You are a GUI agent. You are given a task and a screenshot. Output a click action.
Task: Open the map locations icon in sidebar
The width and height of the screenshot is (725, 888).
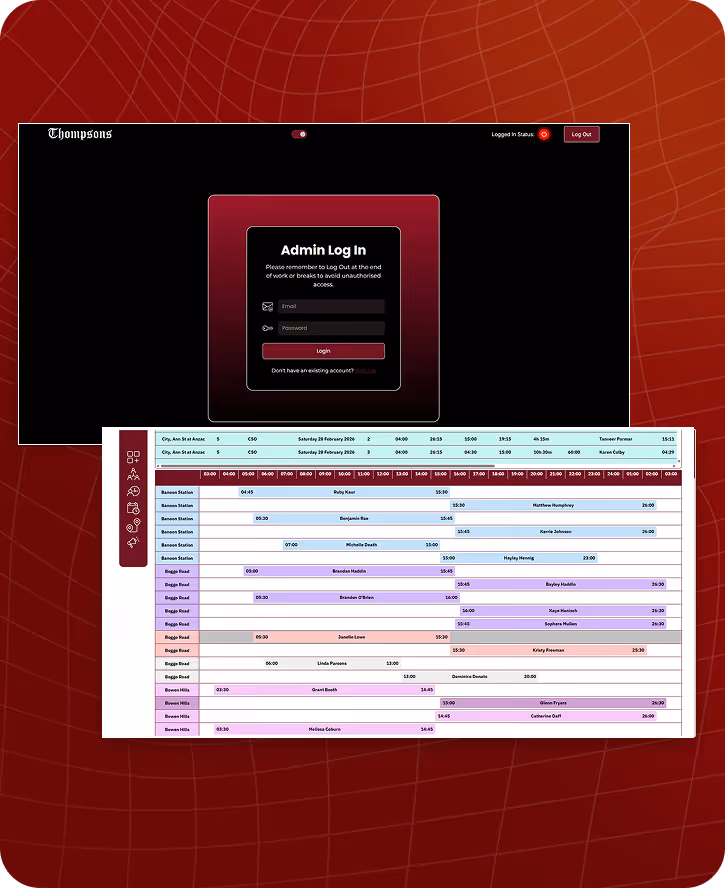click(133, 526)
